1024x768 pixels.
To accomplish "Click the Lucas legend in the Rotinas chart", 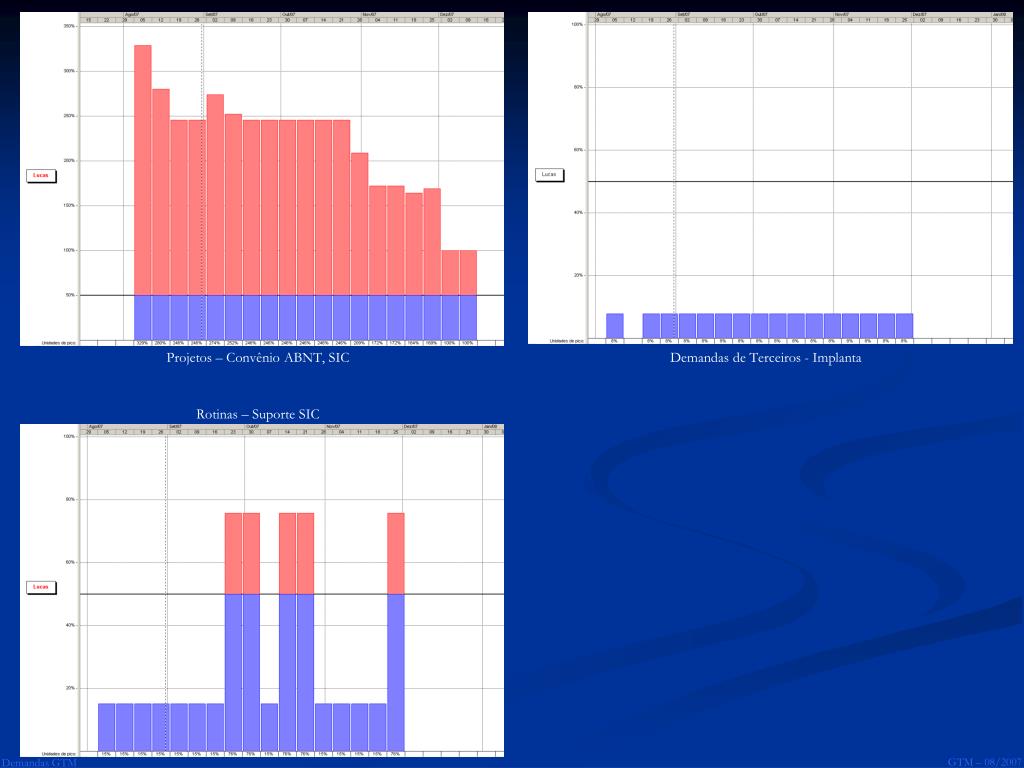I will [40, 586].
